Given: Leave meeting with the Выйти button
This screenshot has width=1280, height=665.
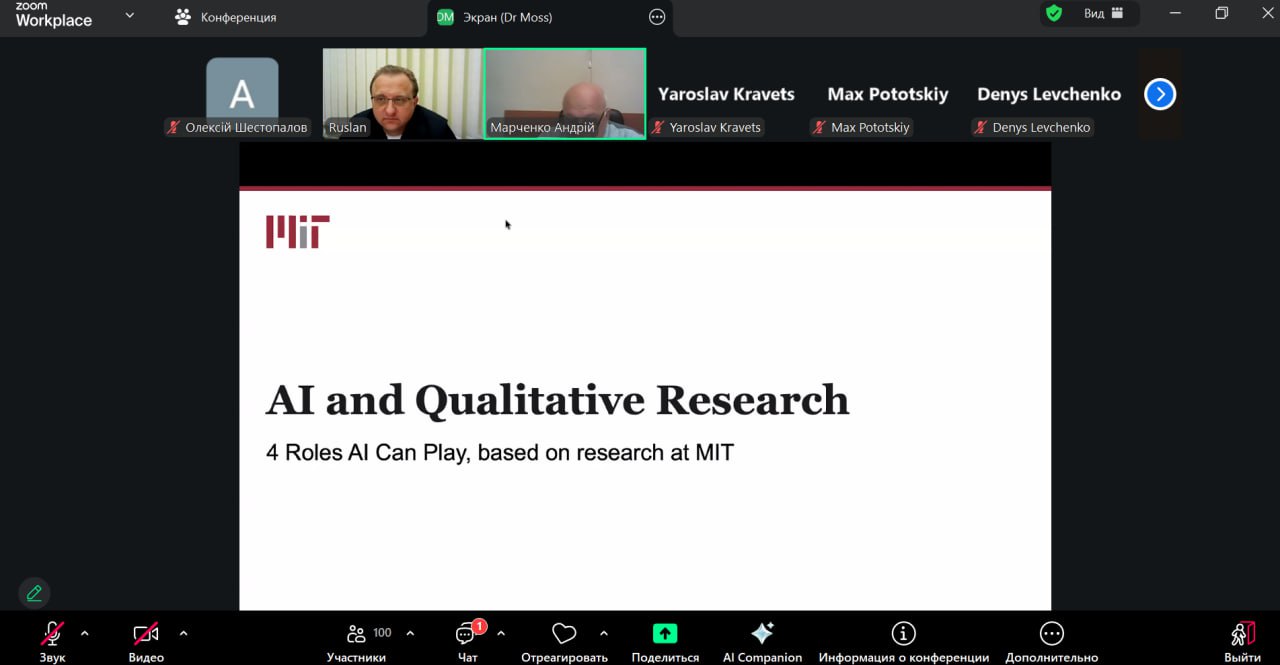Looking at the screenshot, I should click(x=1242, y=640).
